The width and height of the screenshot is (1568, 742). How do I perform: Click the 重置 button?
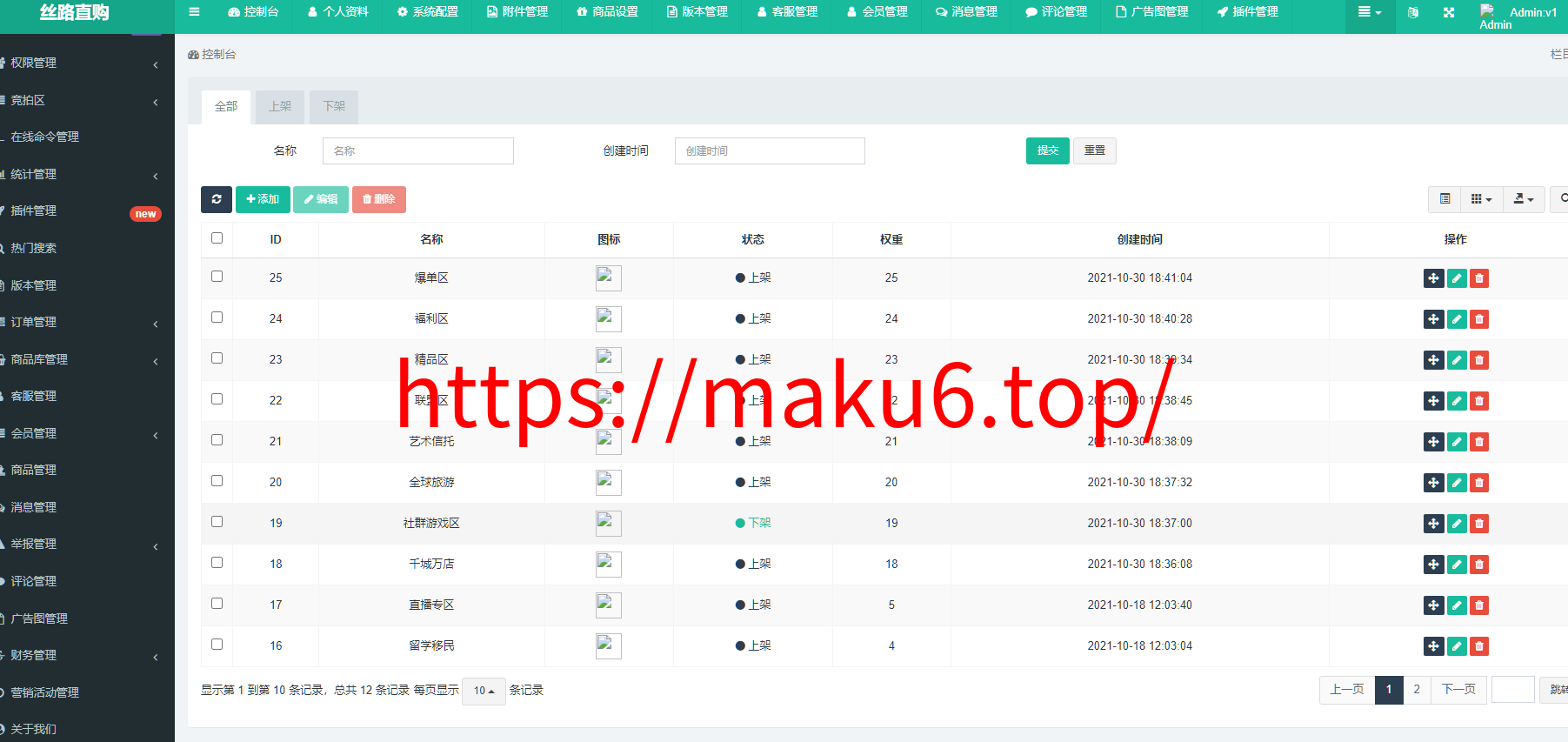click(x=1095, y=150)
